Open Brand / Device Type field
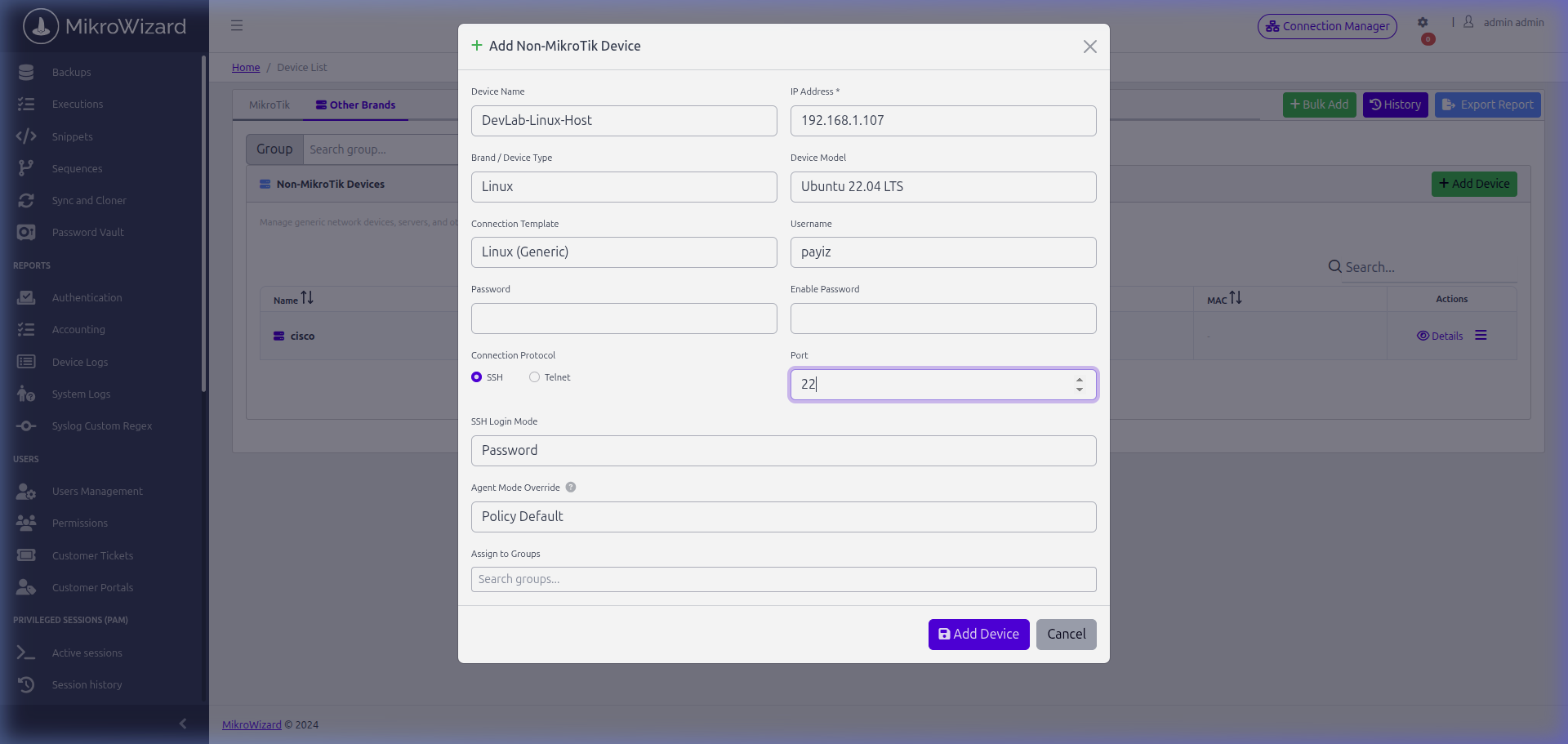 [624, 187]
